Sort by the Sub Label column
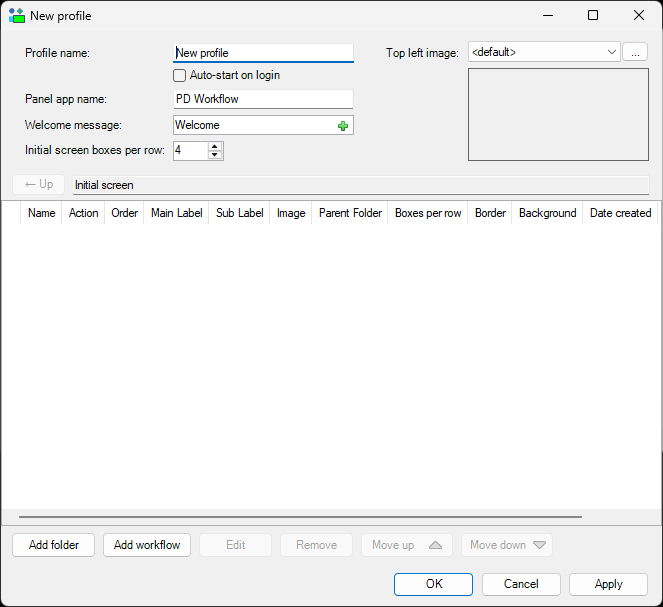Image resolution: width=663 pixels, height=607 pixels. tap(239, 213)
